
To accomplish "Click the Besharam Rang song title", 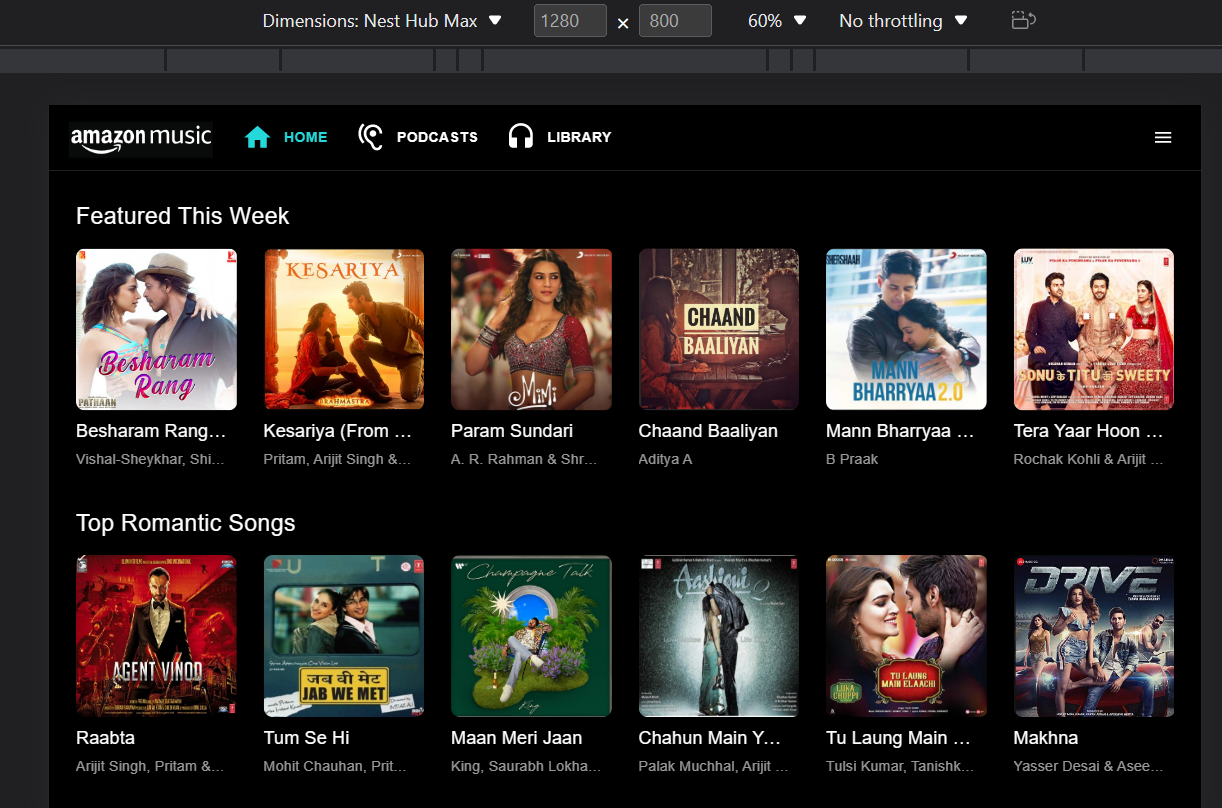I will click(151, 431).
